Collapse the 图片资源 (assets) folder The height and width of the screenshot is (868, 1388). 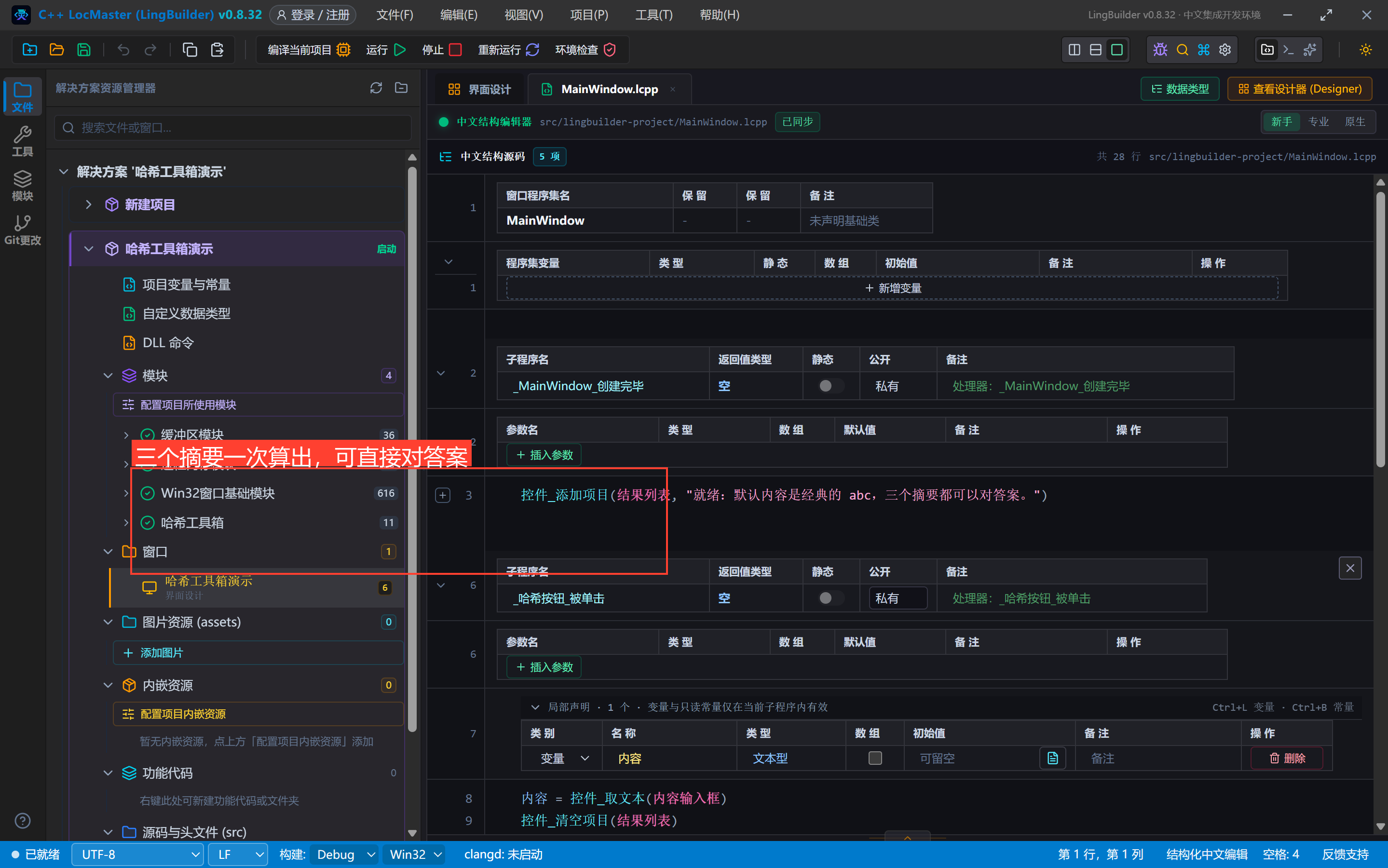(x=108, y=622)
